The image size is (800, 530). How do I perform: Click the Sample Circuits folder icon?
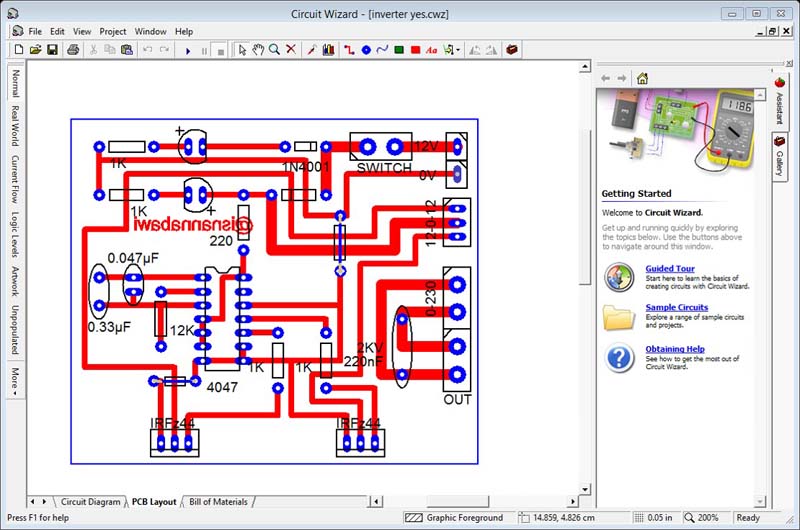[619, 317]
